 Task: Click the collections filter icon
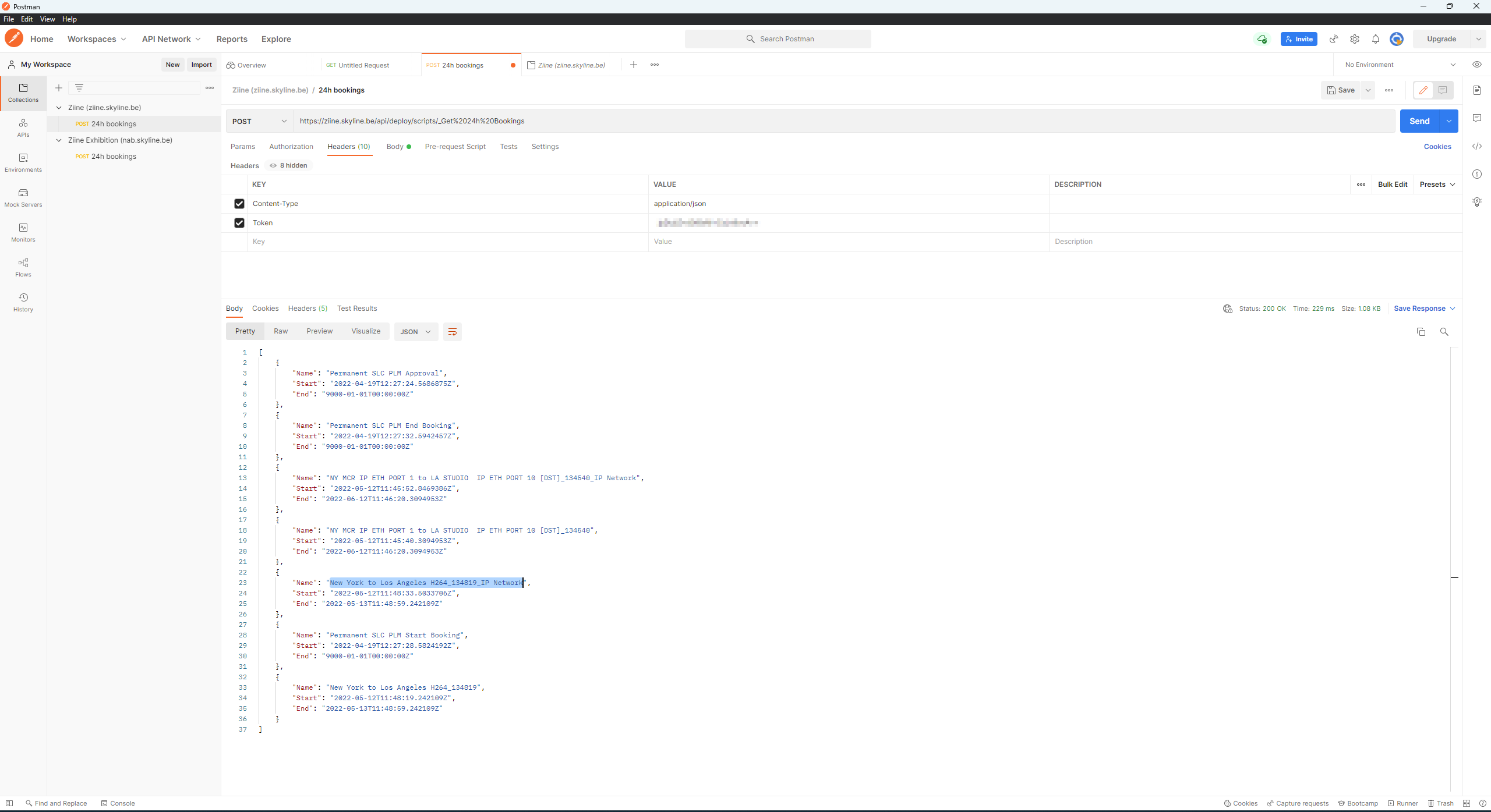click(x=79, y=88)
